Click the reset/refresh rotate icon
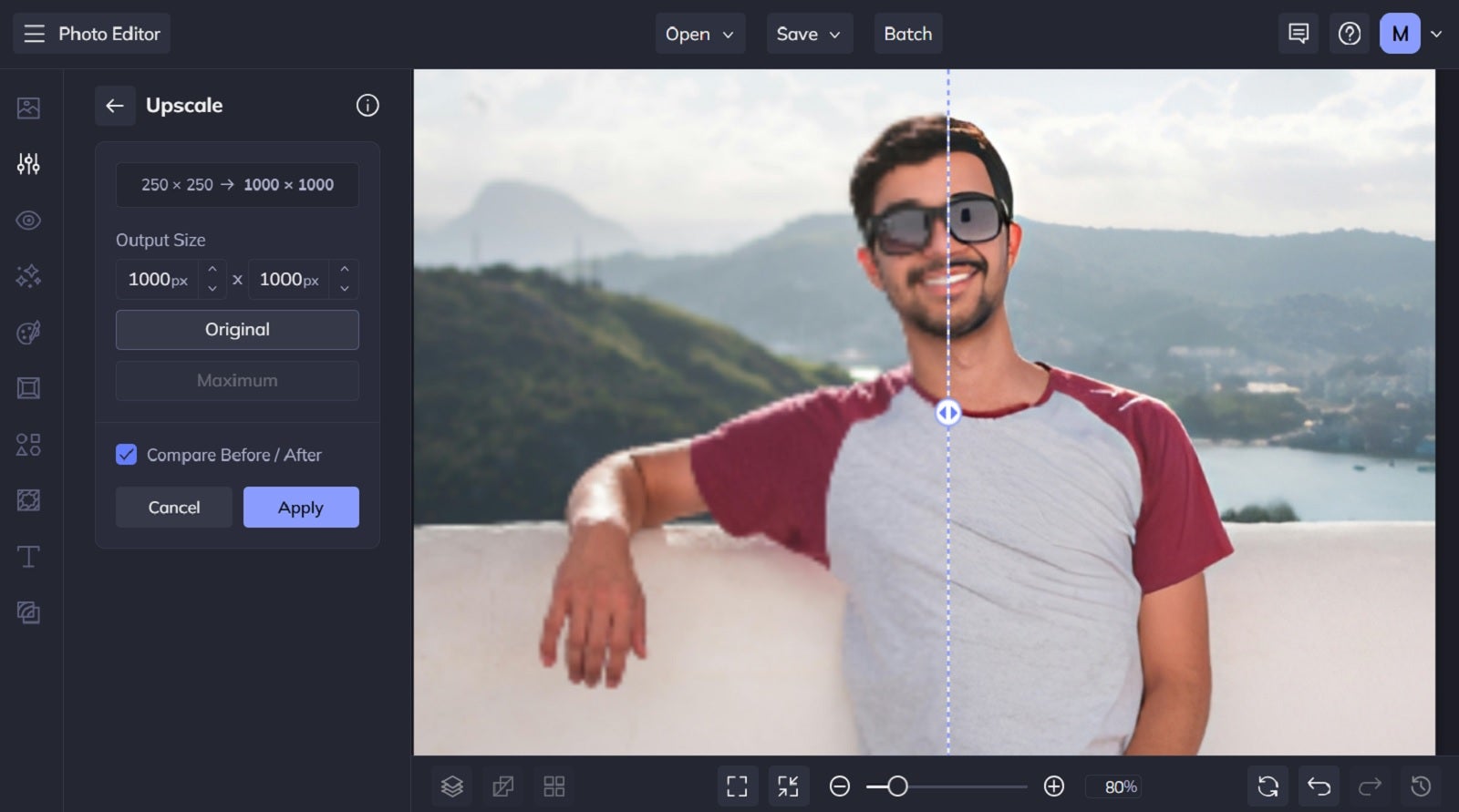 [1268, 786]
